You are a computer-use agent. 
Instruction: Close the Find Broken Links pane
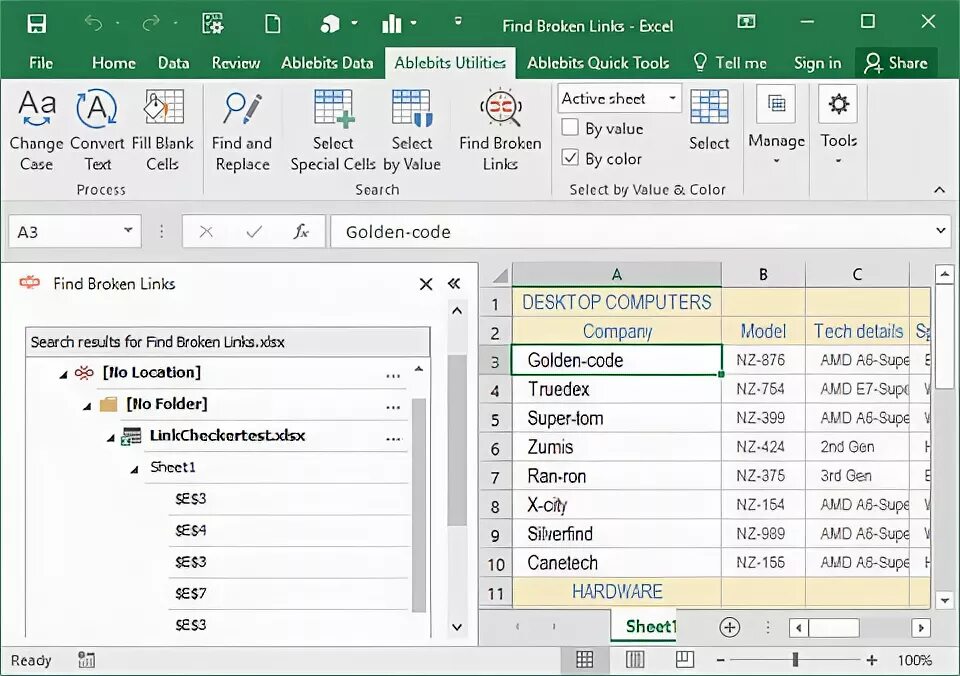(426, 284)
